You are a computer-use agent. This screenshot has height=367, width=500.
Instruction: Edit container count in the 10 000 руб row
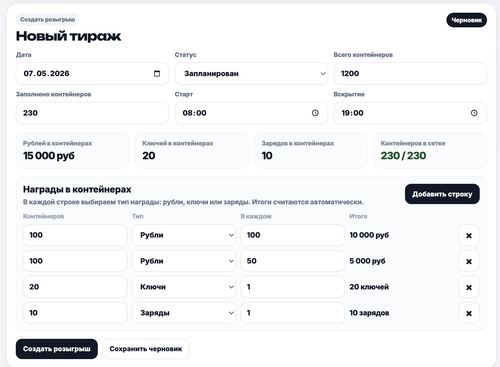pyautogui.click(x=75, y=235)
